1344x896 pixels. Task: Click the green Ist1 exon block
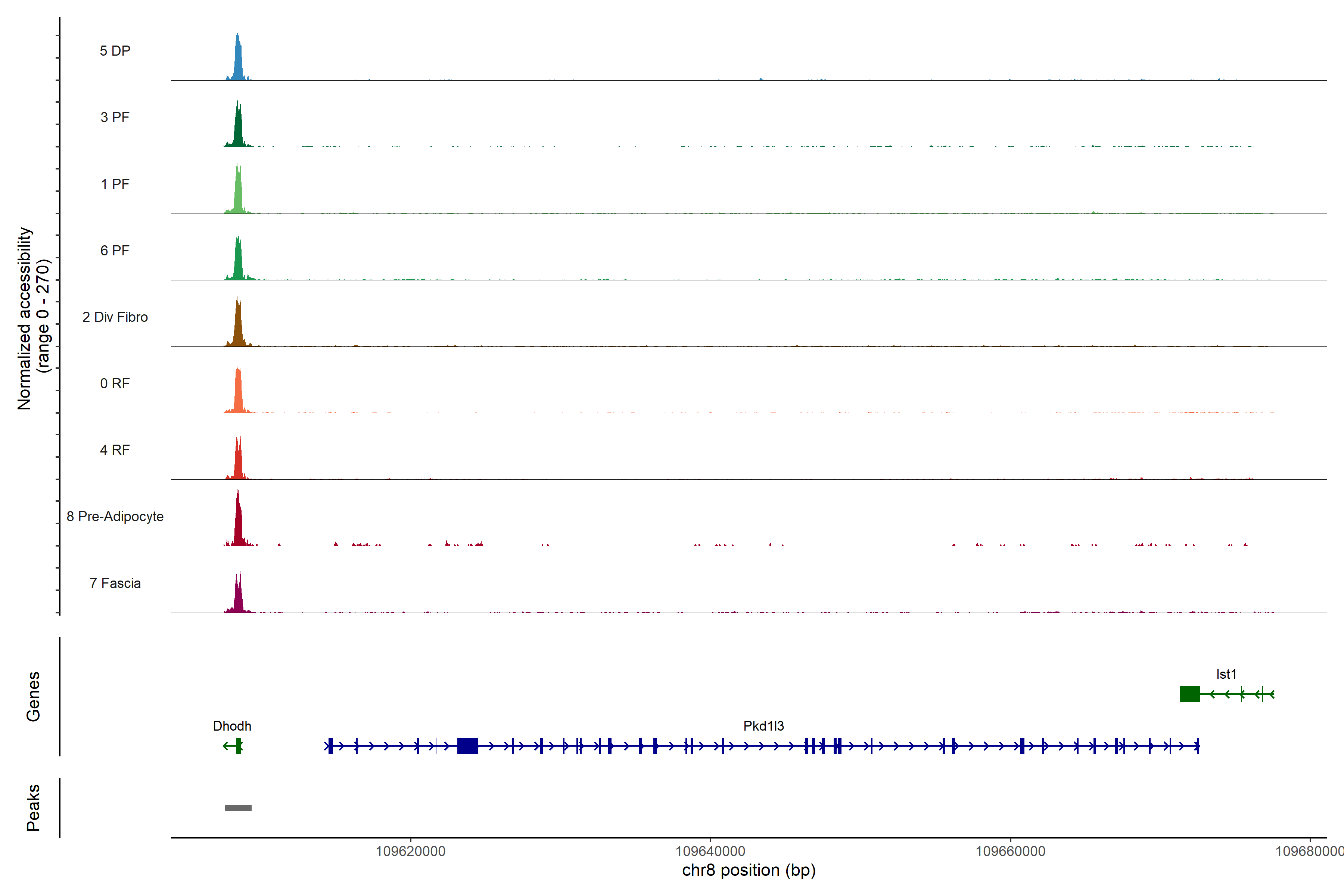point(1190,694)
